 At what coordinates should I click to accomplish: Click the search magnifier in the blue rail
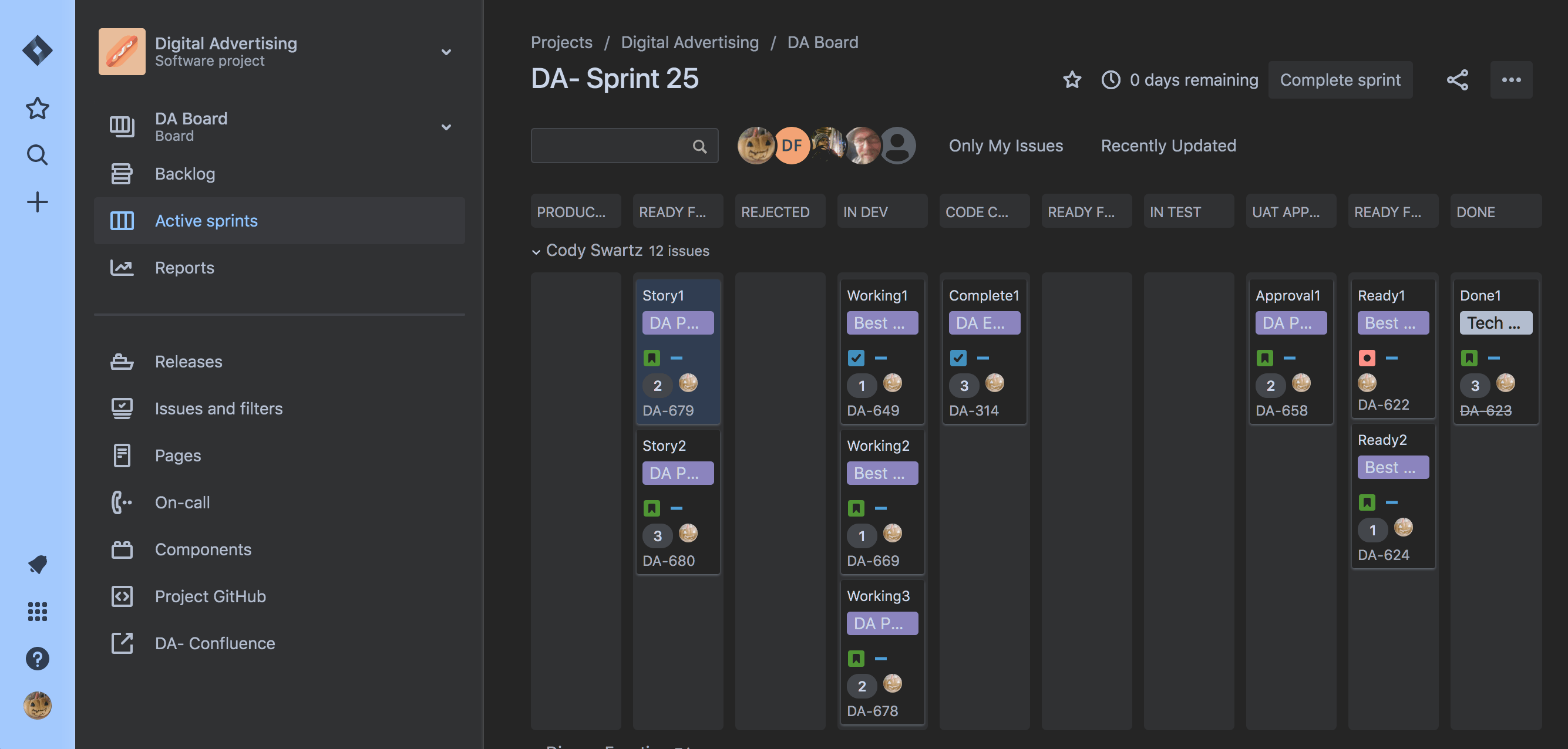(37, 155)
